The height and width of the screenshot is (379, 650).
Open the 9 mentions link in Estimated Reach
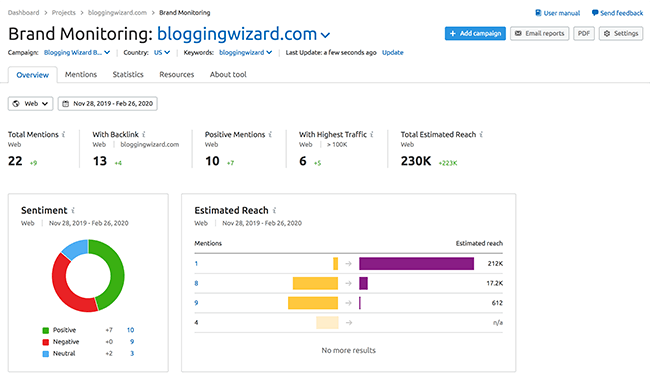pyautogui.click(x=196, y=303)
